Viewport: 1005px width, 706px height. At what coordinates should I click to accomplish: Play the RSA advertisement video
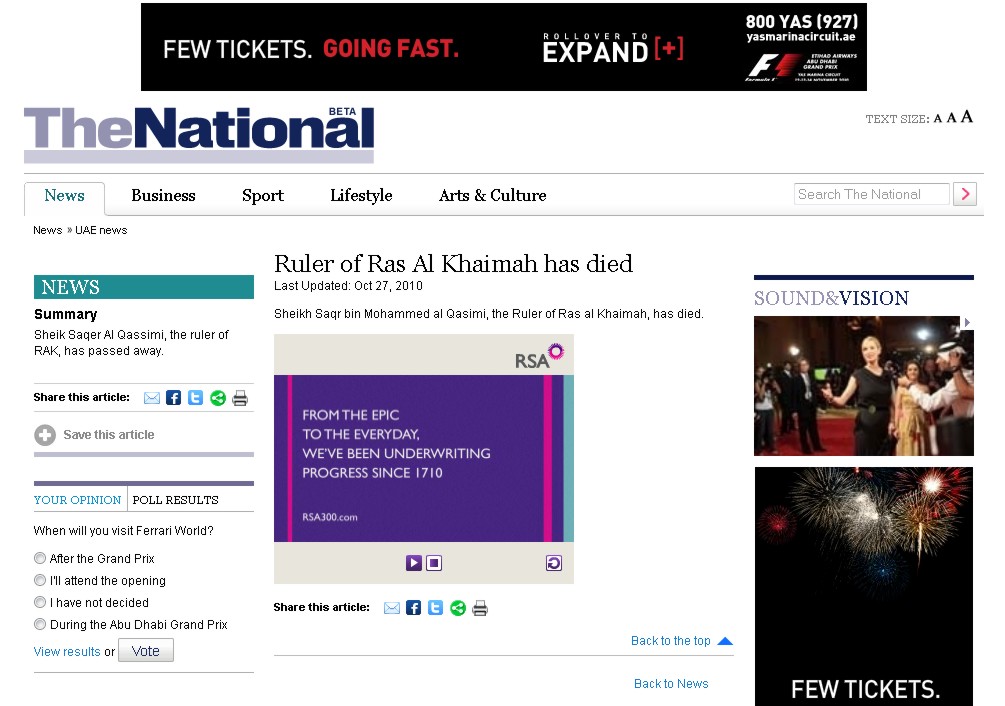(414, 563)
